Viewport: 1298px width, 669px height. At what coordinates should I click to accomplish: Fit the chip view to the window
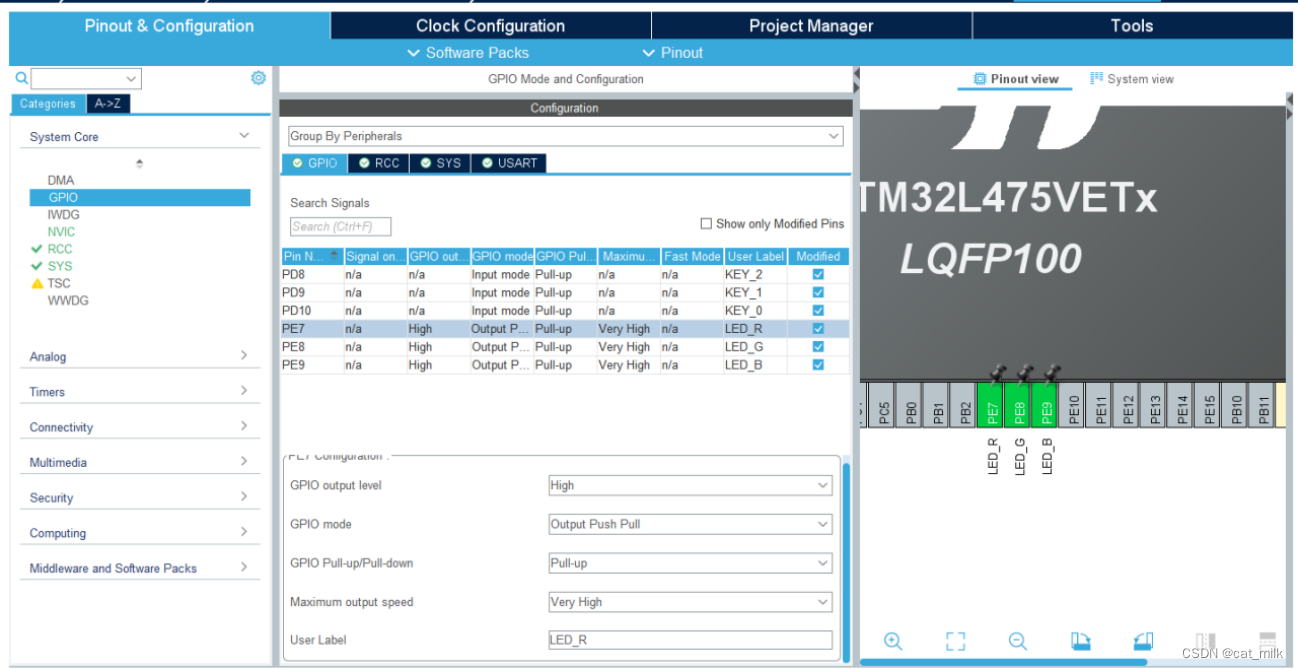tap(956, 641)
